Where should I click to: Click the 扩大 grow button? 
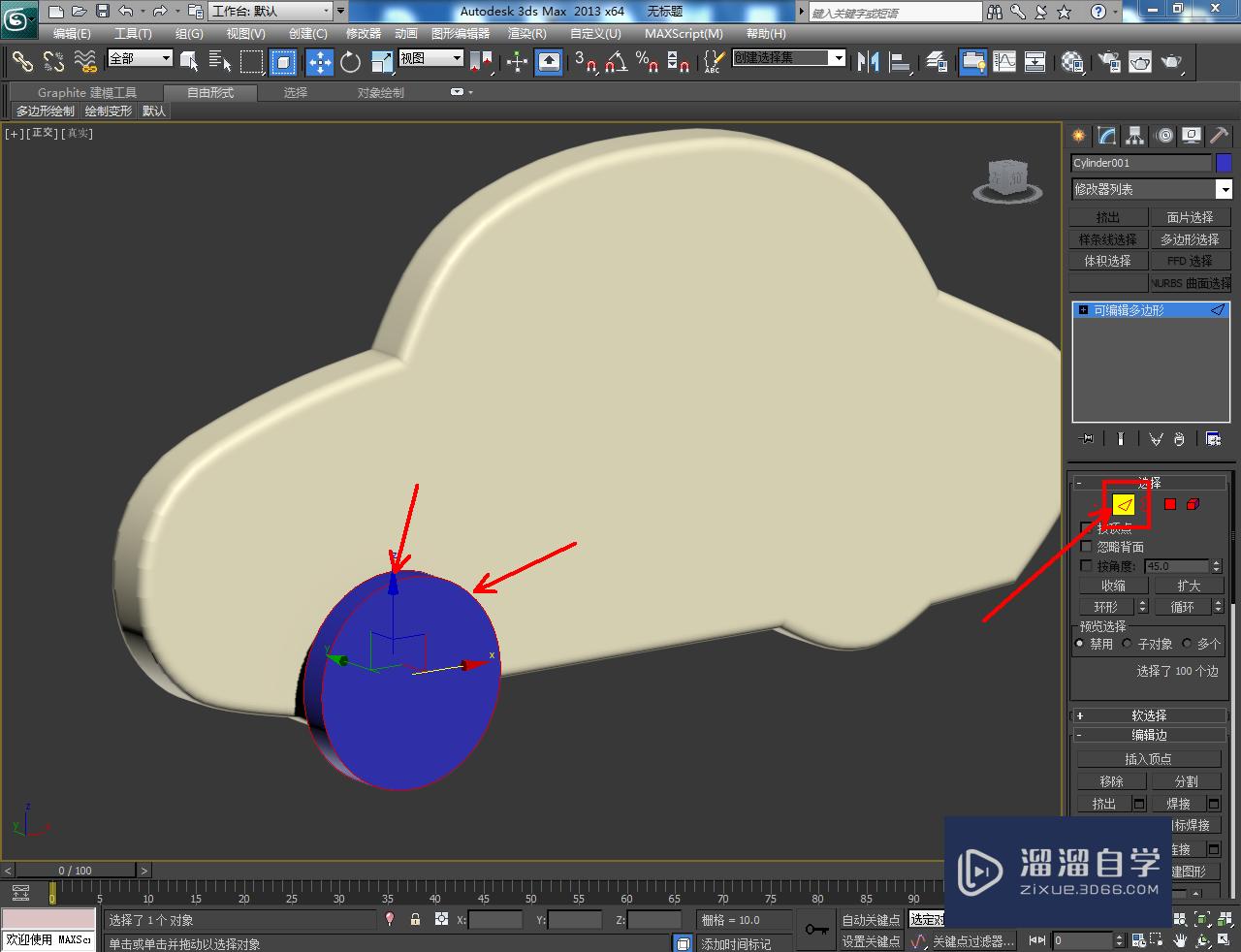pyautogui.click(x=1189, y=586)
